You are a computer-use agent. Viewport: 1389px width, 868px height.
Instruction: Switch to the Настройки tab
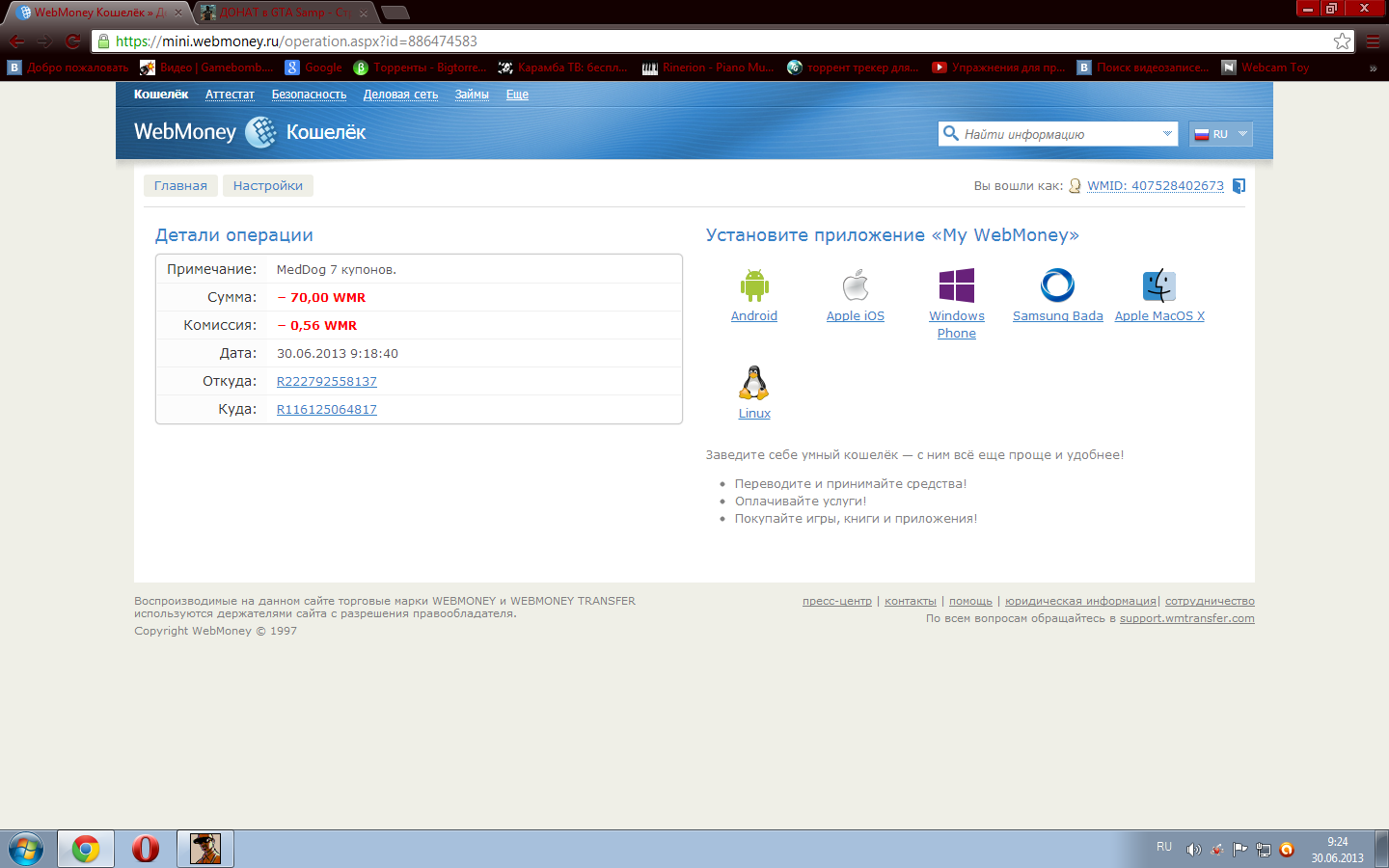pyautogui.click(x=268, y=186)
